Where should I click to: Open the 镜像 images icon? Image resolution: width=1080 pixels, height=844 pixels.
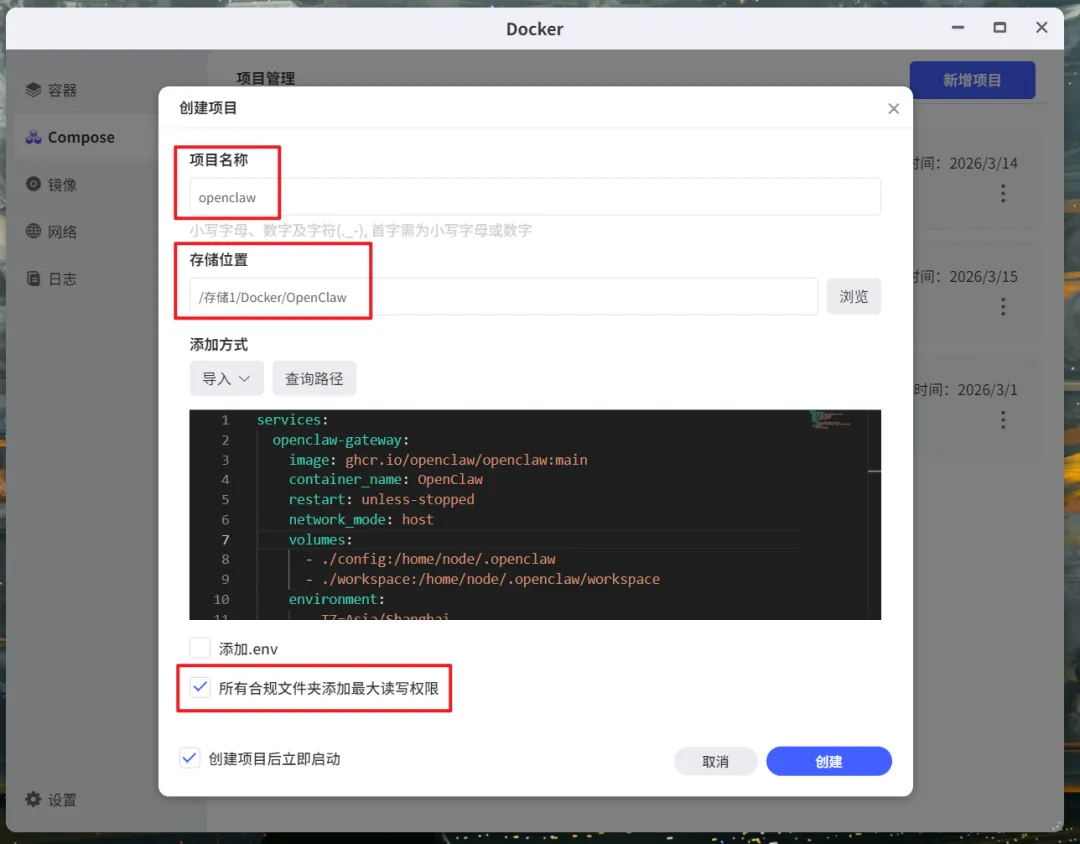[34, 184]
